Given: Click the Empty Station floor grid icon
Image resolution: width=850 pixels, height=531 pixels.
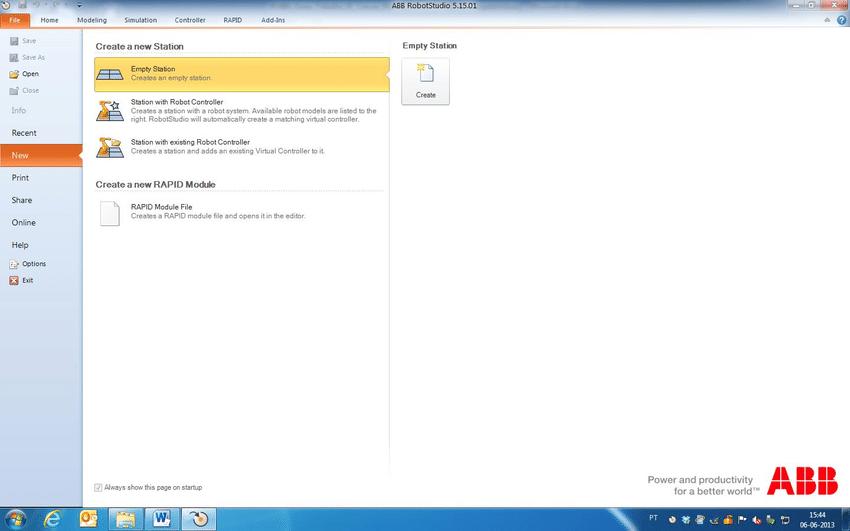Looking at the screenshot, I should pyautogui.click(x=110, y=74).
